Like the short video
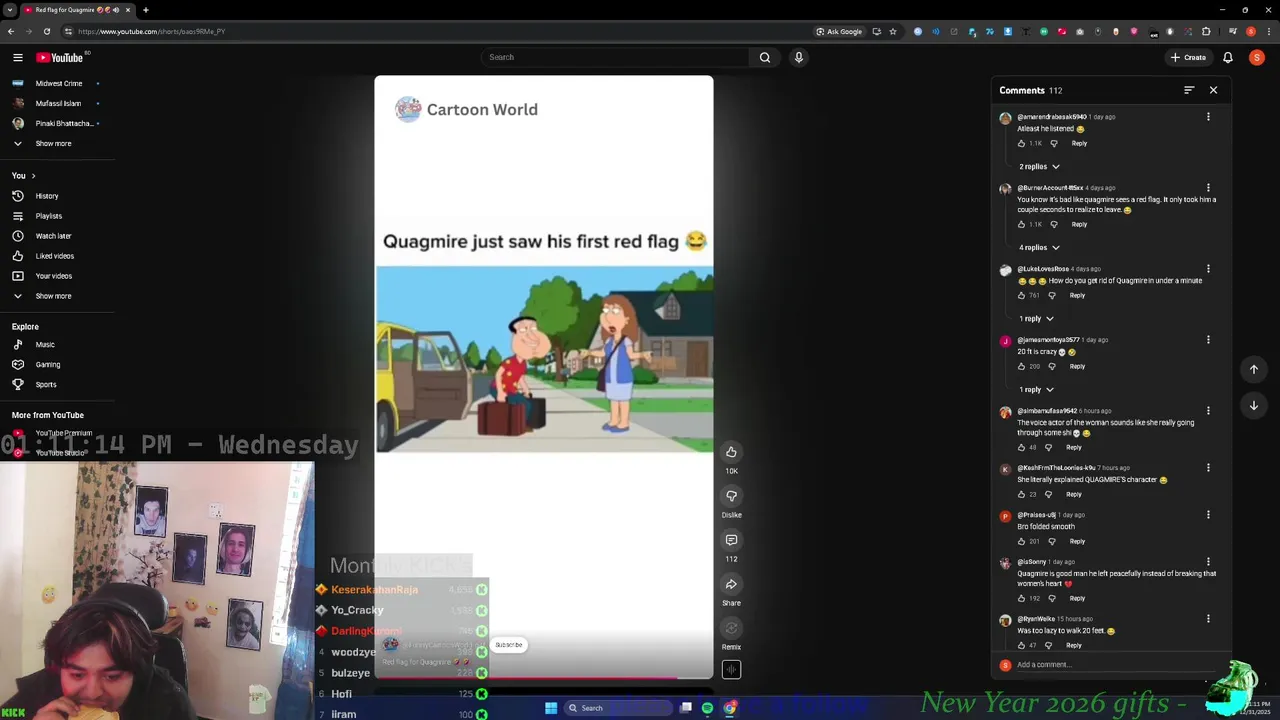Image resolution: width=1280 pixels, height=720 pixels. (731, 452)
